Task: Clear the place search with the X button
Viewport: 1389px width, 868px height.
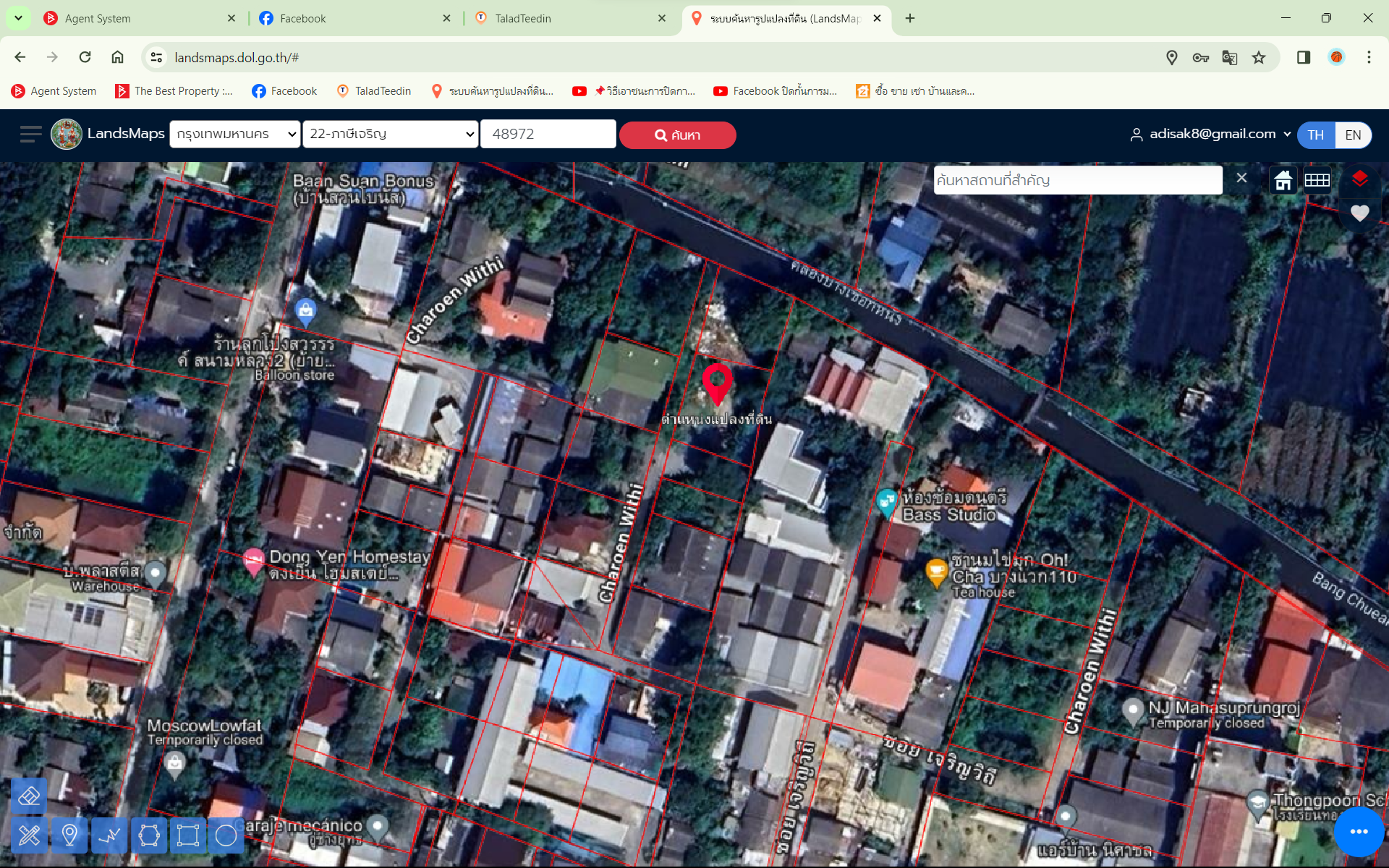Action: tap(1241, 178)
